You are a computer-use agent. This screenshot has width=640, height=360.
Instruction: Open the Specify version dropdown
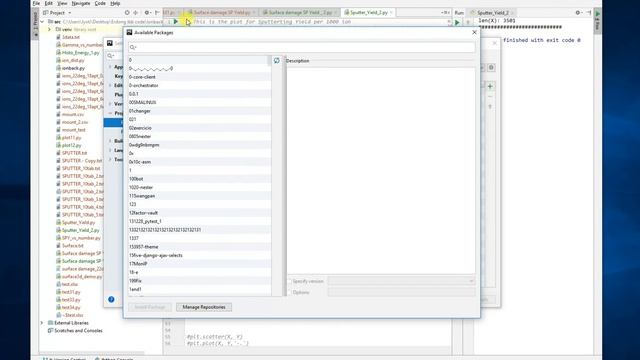pos(401,281)
